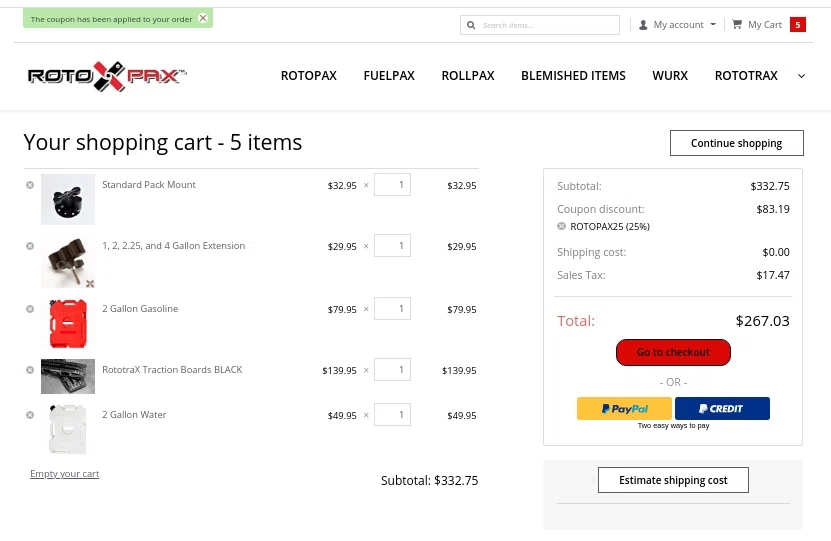Remove the ROTOPAX25 coupon
The height and width of the screenshot is (541, 831).
[x=562, y=226]
